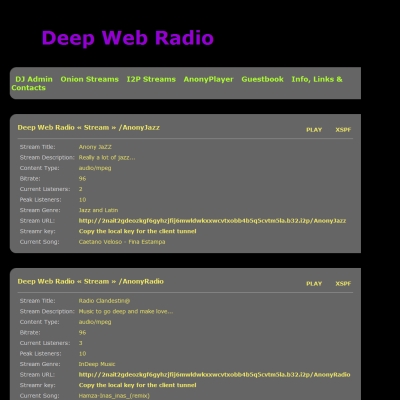Viewport: 400px width, 400px height.
Task: Click the /AnonyJazz stream heading
Action: [89, 128]
